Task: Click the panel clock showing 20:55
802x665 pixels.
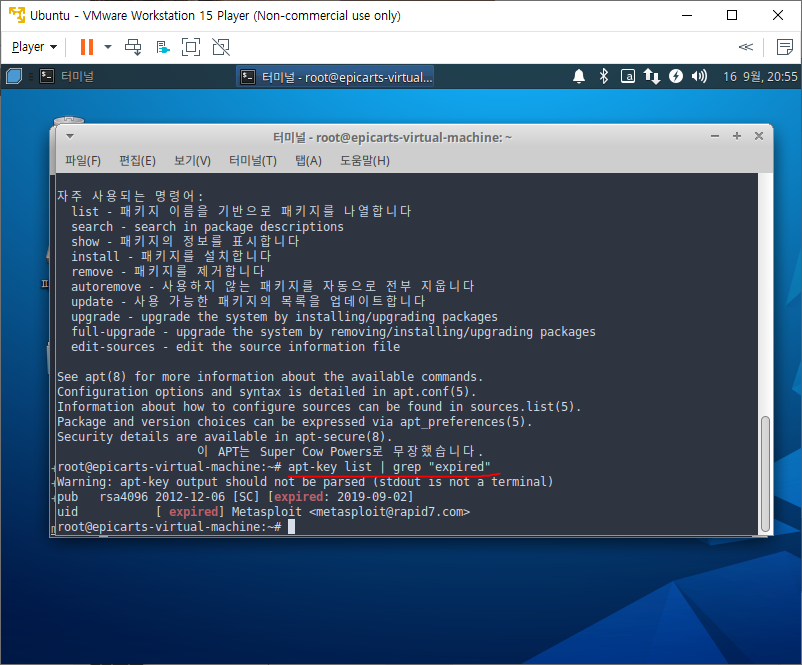Action: point(760,77)
